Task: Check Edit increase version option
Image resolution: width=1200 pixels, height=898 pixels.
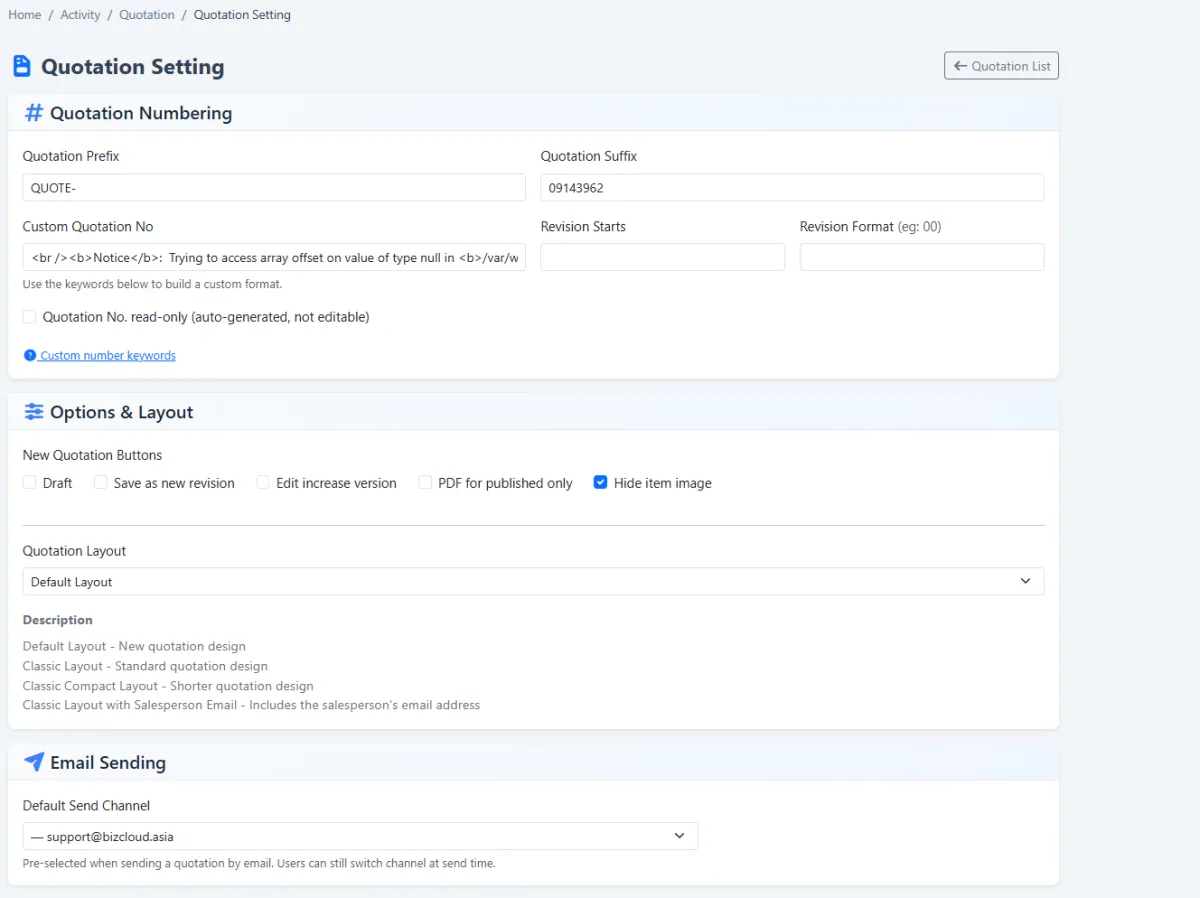Action: coord(263,483)
